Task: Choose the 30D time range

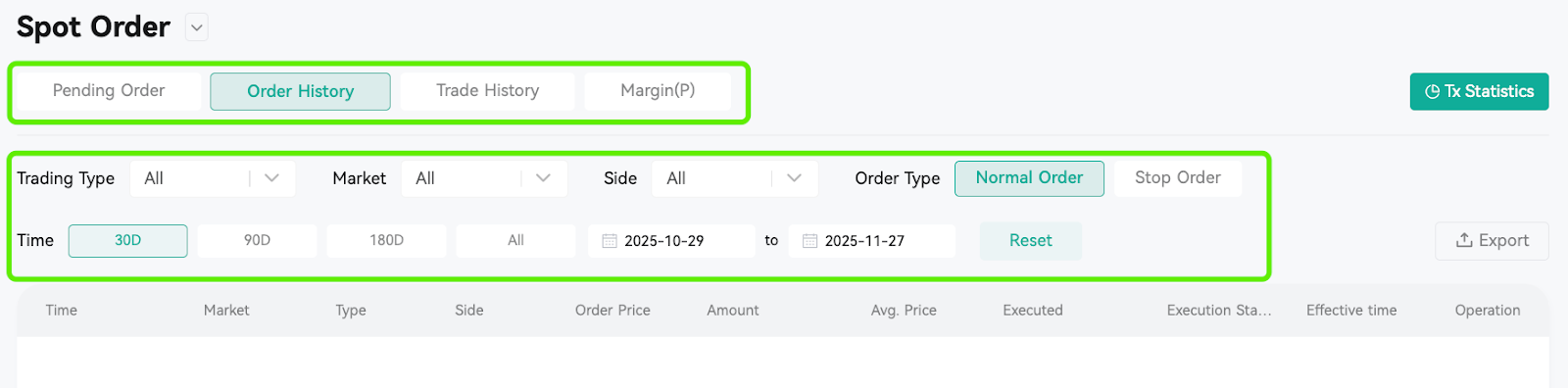Action: (127, 241)
